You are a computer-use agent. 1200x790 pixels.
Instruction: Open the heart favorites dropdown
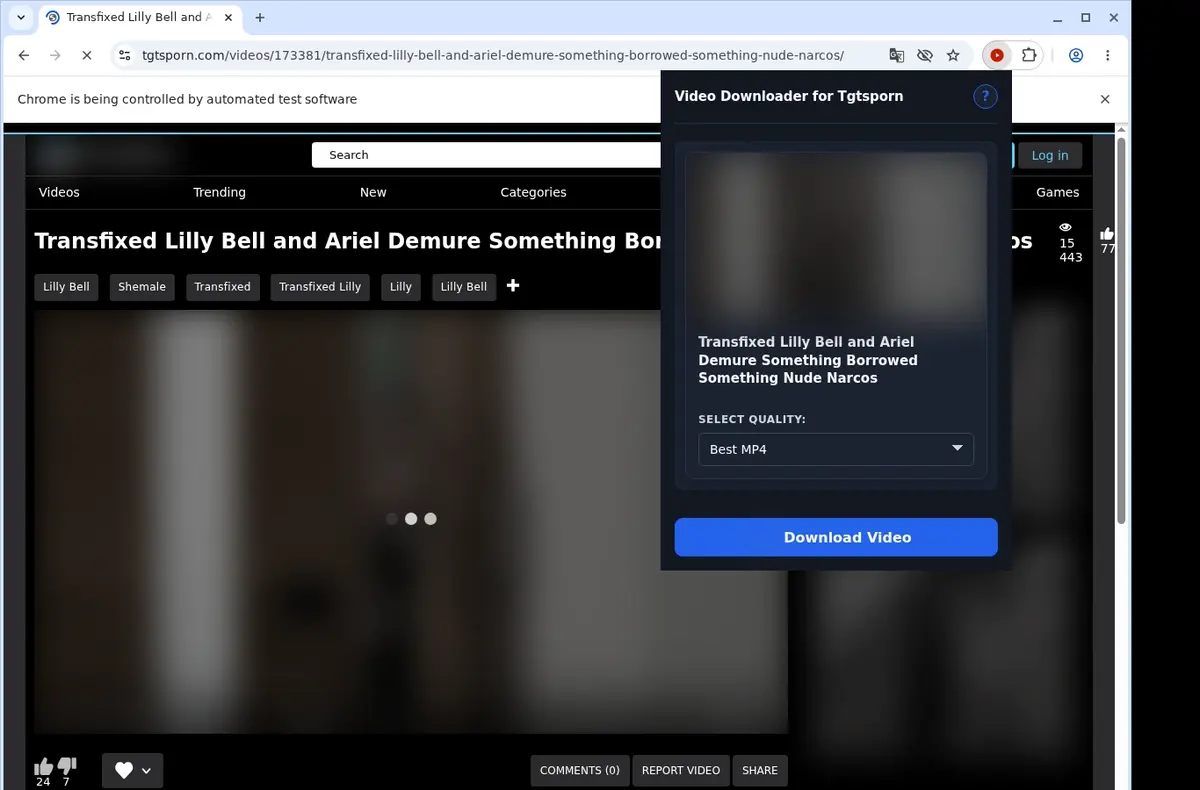point(132,770)
